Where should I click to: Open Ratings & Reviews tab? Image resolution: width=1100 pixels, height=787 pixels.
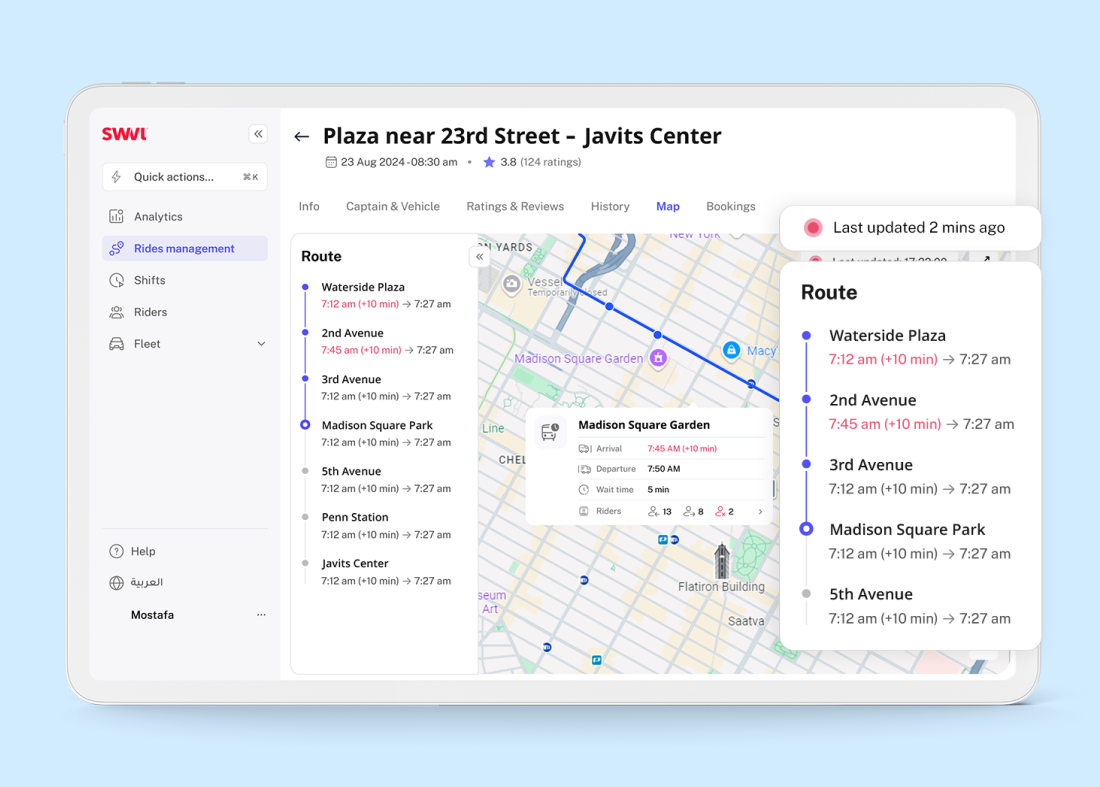pos(515,206)
